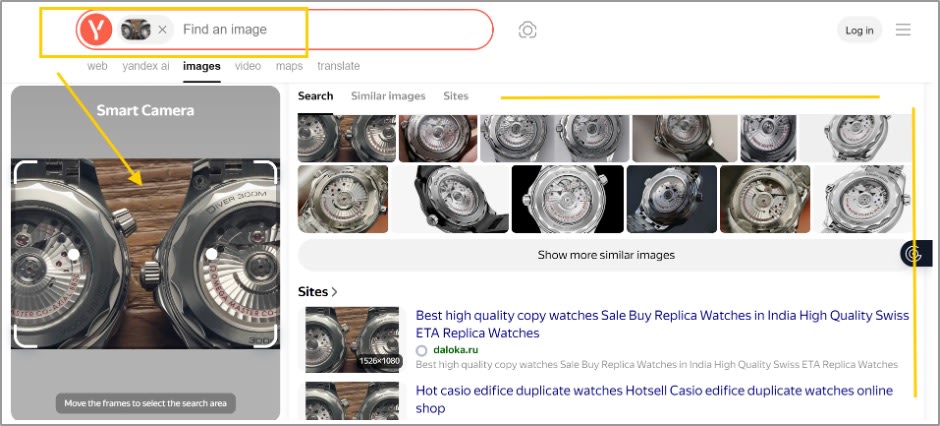Viewport: 940px width, 426px height.
Task: Open the maps tab
Action: [x=289, y=66]
